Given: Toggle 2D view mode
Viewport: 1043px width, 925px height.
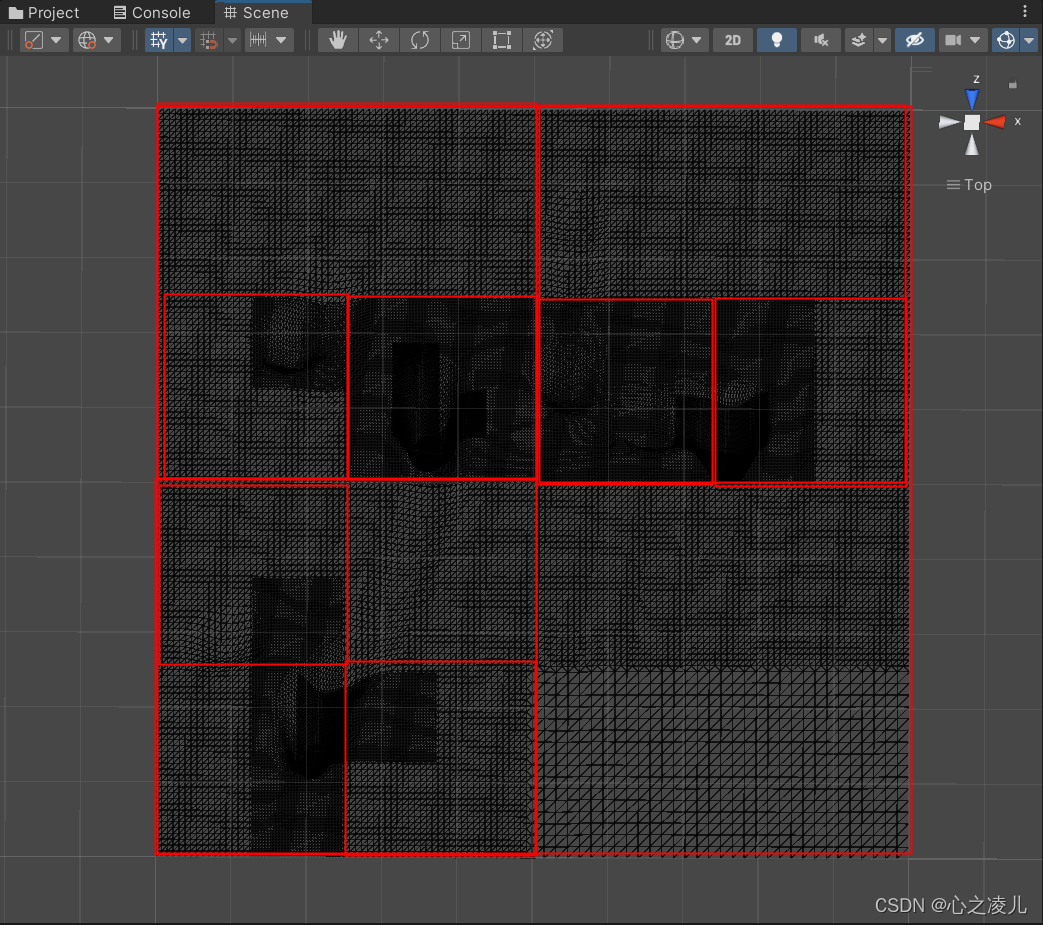Looking at the screenshot, I should point(733,41).
